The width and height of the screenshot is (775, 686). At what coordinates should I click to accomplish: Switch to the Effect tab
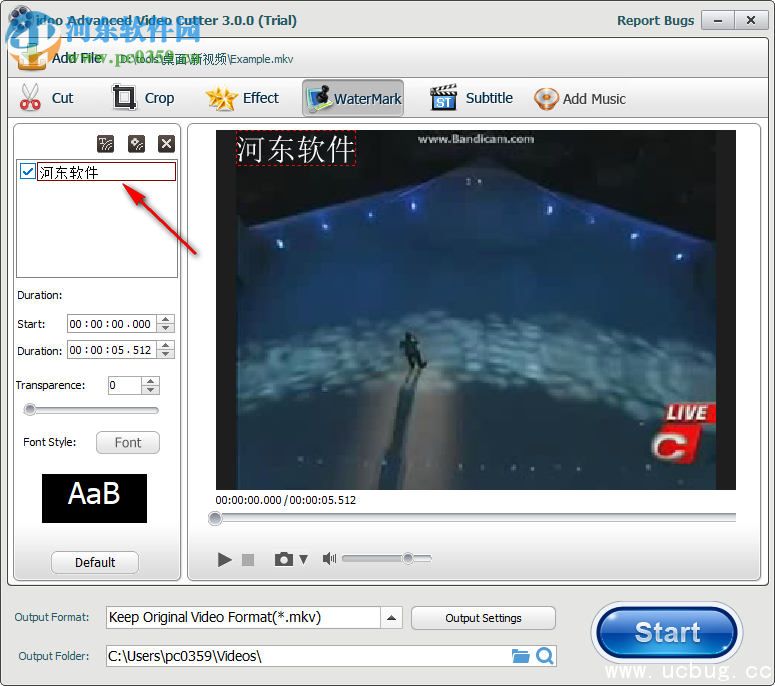242,98
